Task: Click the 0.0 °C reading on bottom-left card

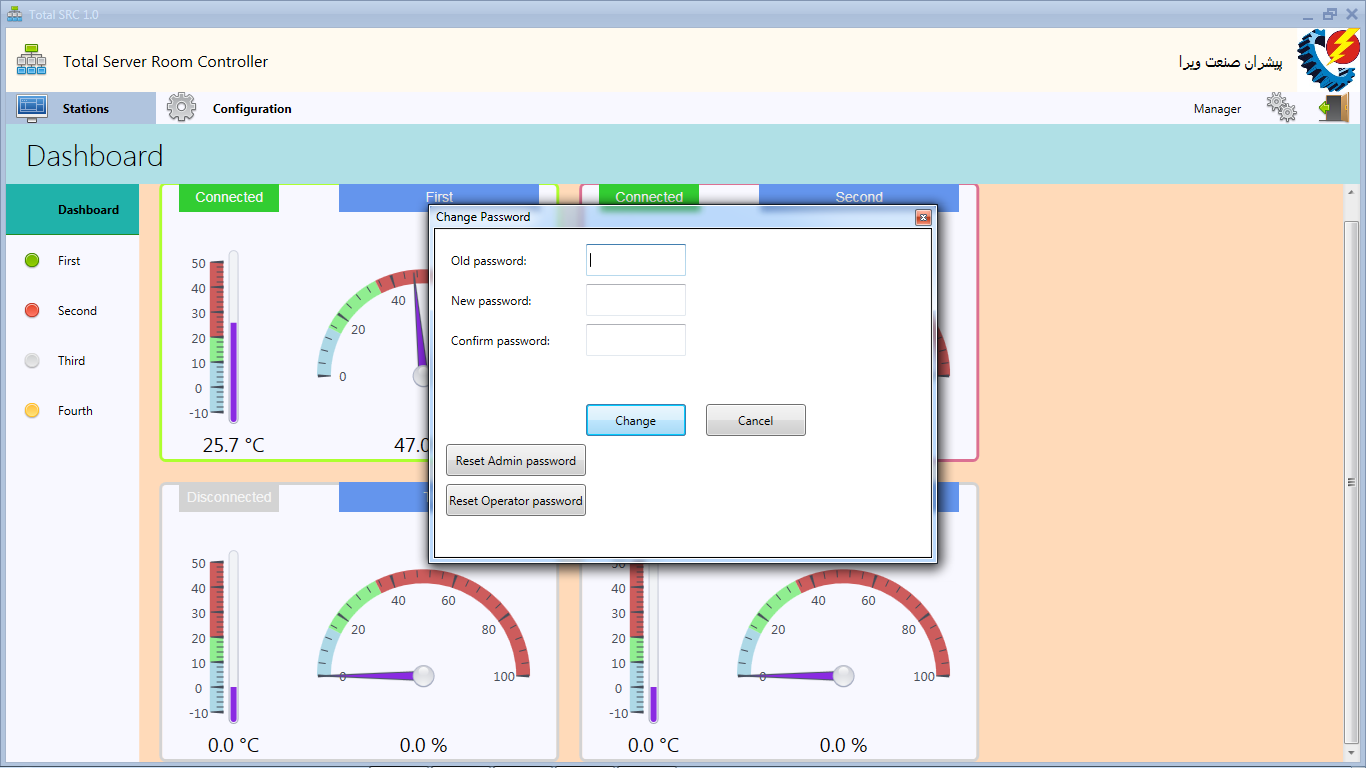Action: [233, 745]
